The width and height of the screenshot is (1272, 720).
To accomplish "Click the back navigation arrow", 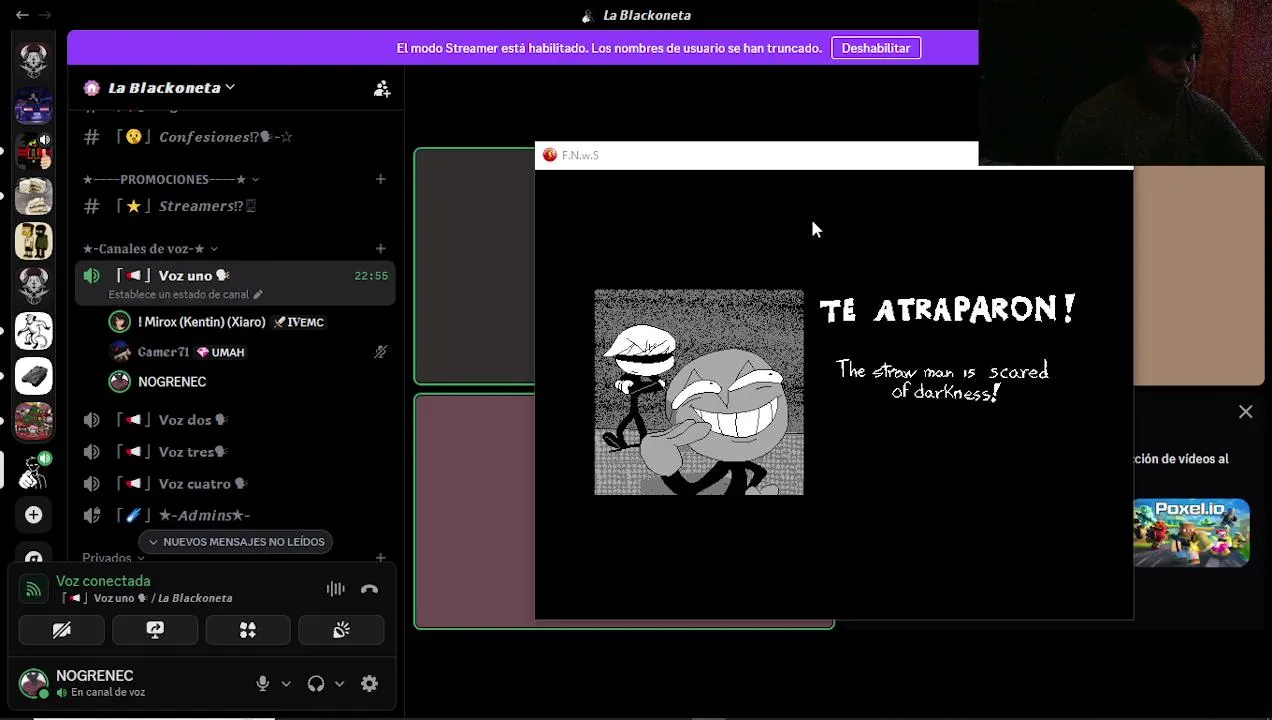I will (x=22, y=15).
